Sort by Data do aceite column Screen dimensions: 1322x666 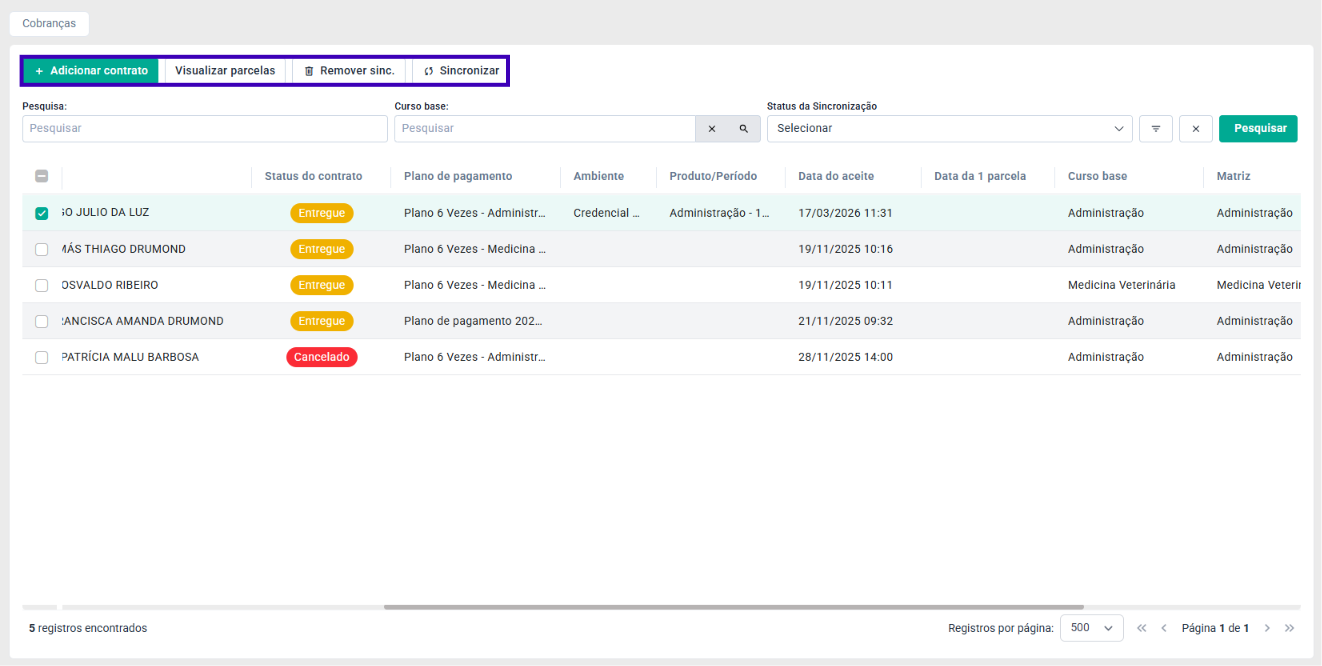point(836,176)
